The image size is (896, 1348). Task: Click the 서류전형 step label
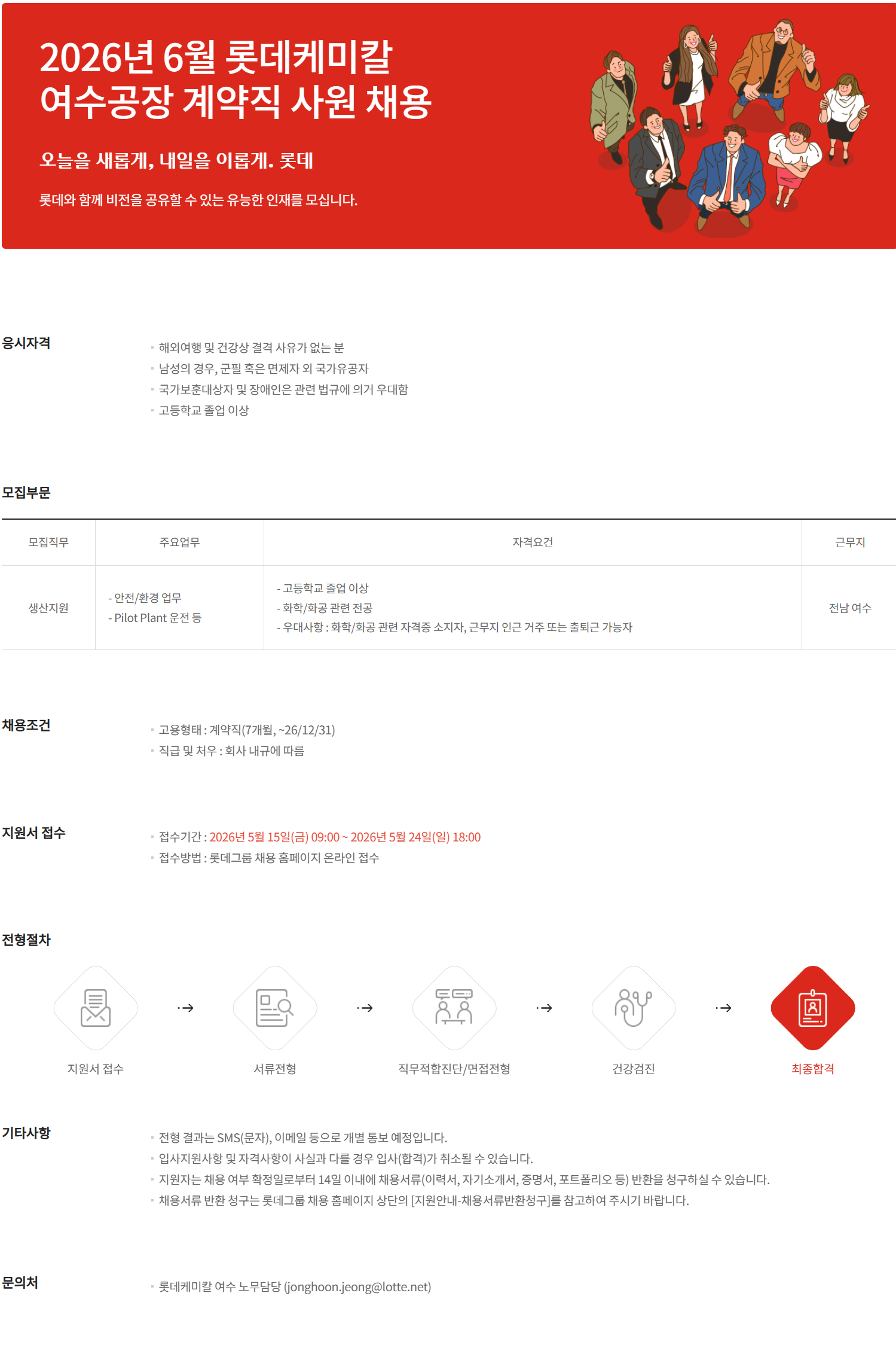275,1069
